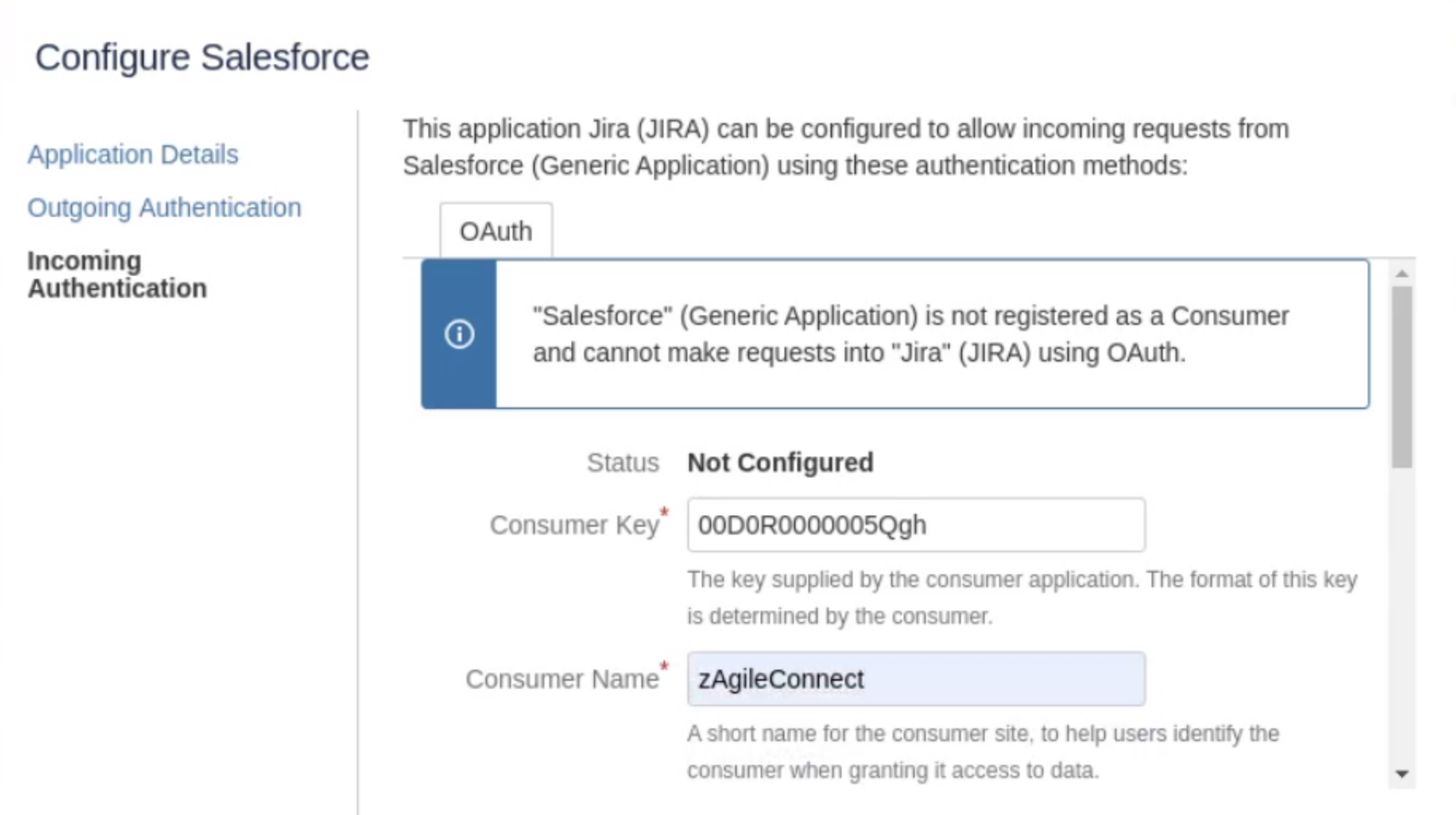The width and height of the screenshot is (1456, 815).
Task: Open the Application Details page
Action: pyautogui.click(x=133, y=154)
